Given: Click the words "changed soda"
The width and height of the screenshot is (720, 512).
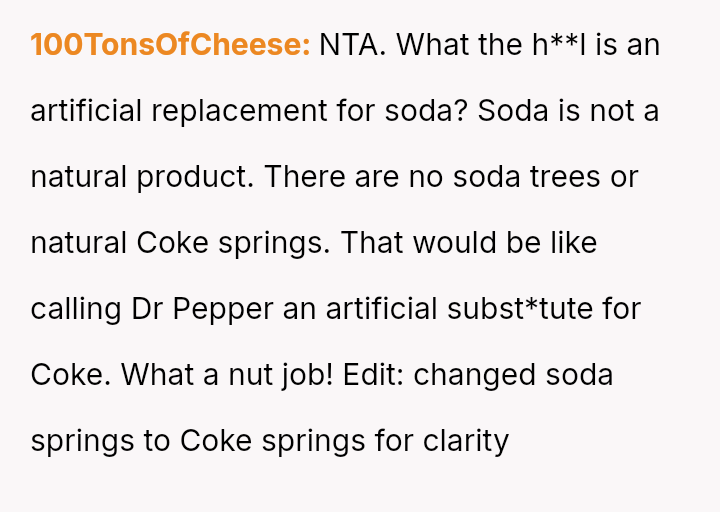Looking at the screenshot, I should [513, 375].
